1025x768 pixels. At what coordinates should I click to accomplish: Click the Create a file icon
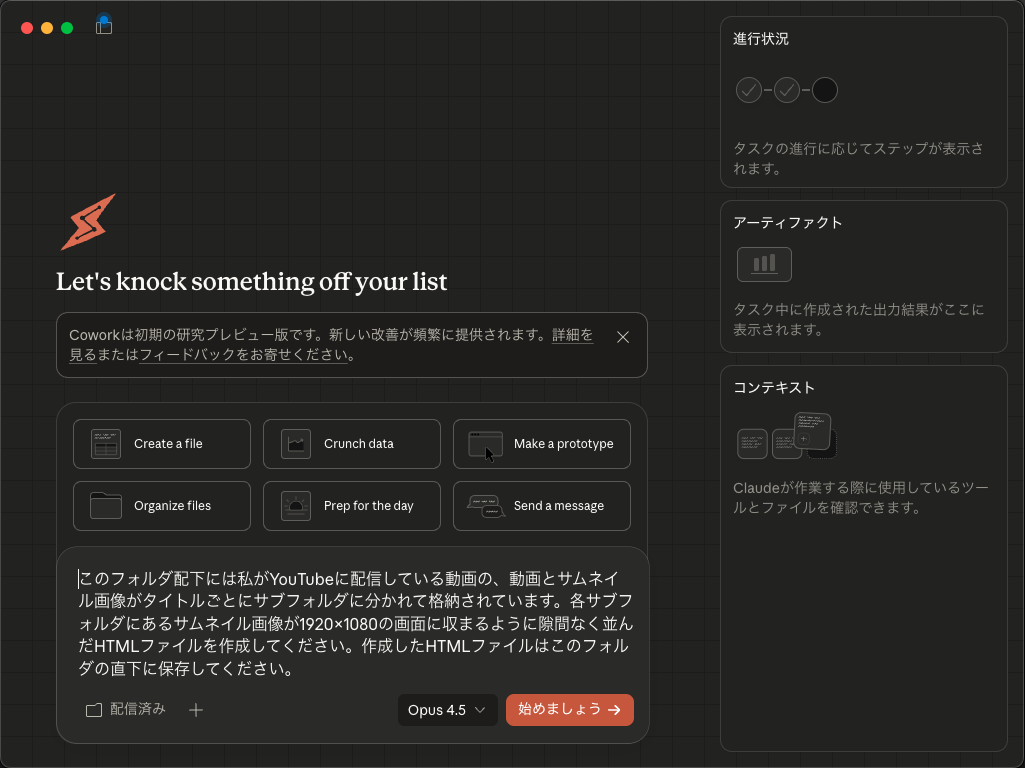coord(106,444)
